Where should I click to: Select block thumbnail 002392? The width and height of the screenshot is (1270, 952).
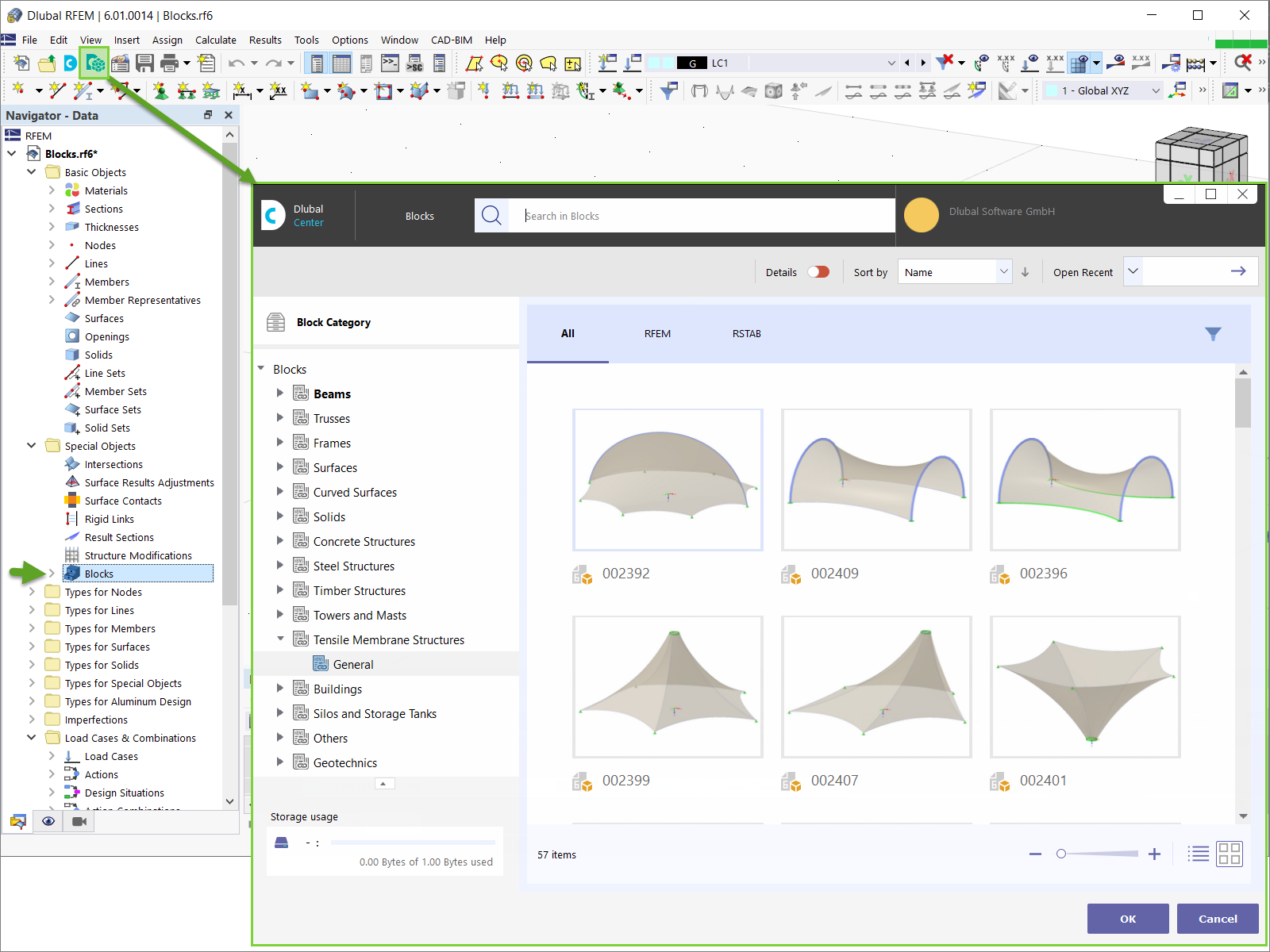point(668,480)
